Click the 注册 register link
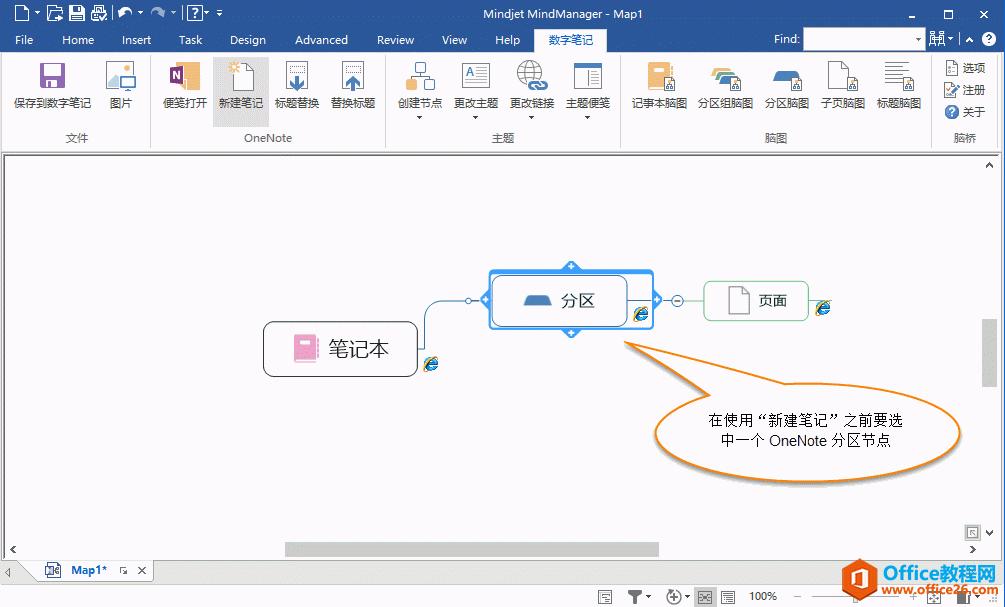The image size is (1005, 607). click(x=967, y=89)
